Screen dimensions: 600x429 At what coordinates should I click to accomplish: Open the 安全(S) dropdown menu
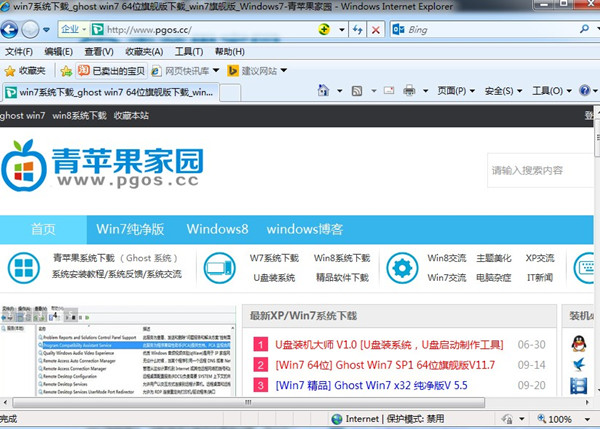(x=503, y=91)
